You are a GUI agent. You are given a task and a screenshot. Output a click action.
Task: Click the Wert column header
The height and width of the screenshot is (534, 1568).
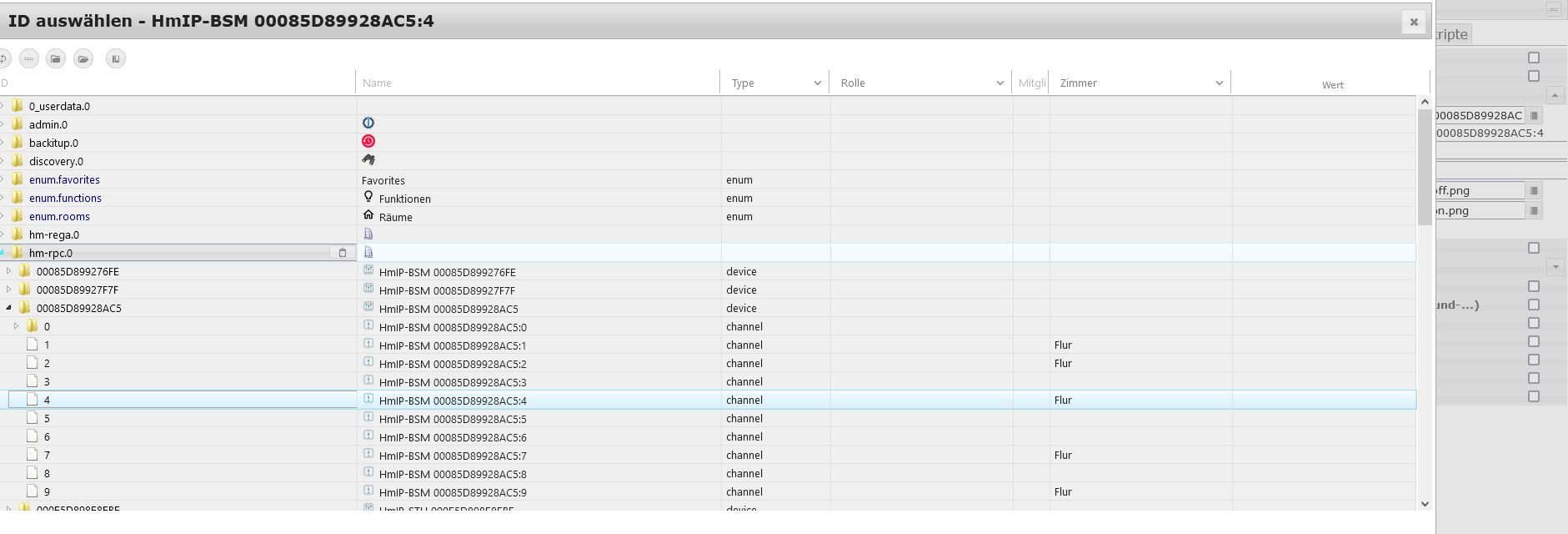[1332, 85]
